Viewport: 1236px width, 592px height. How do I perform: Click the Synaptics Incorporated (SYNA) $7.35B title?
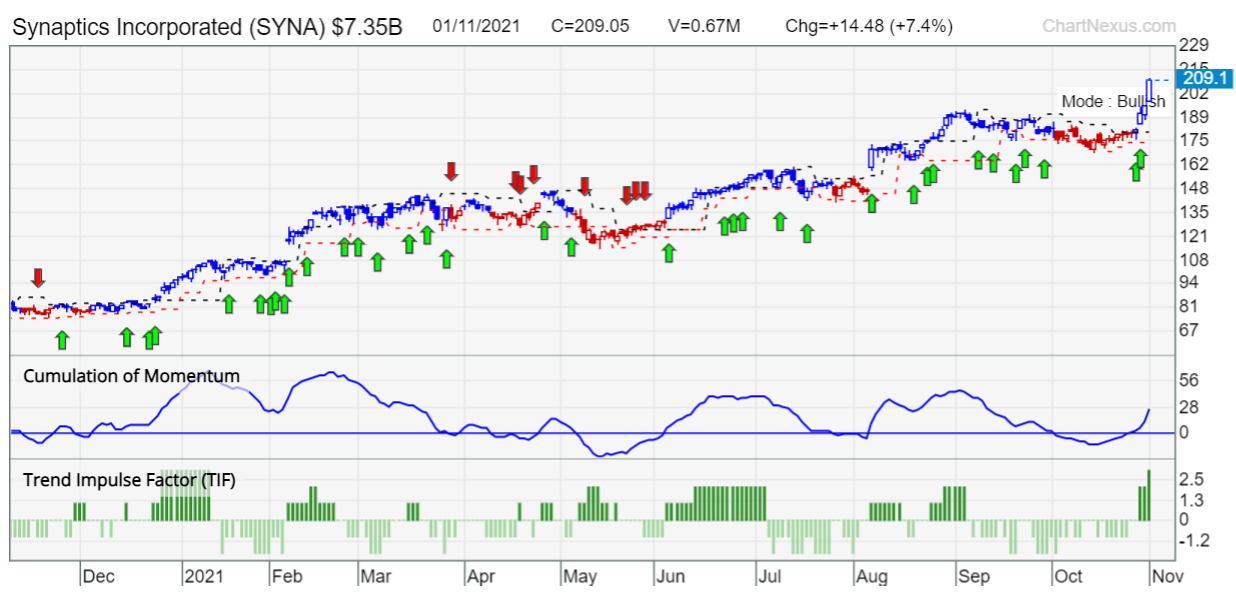point(207,26)
